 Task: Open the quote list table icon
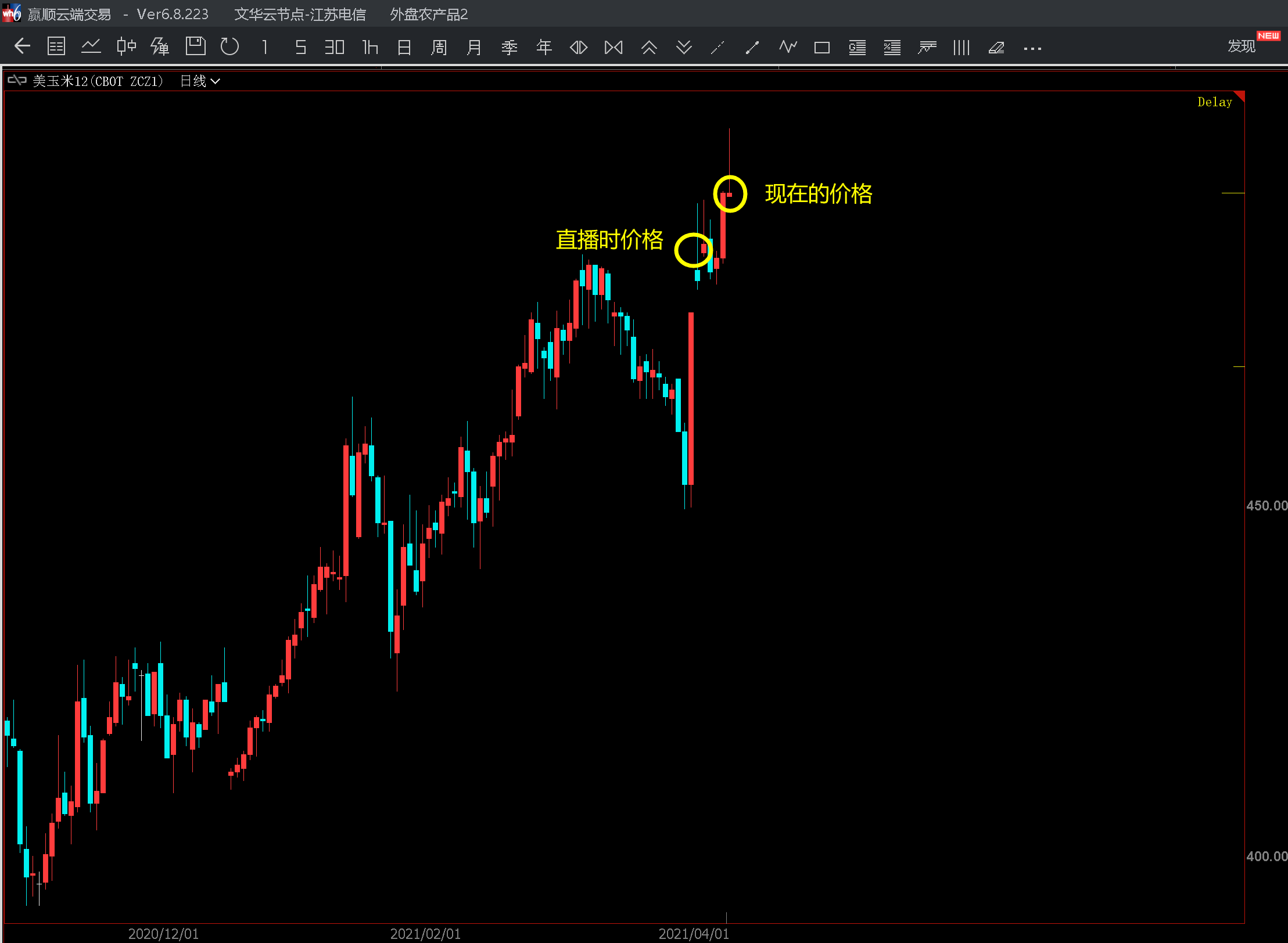(x=56, y=46)
